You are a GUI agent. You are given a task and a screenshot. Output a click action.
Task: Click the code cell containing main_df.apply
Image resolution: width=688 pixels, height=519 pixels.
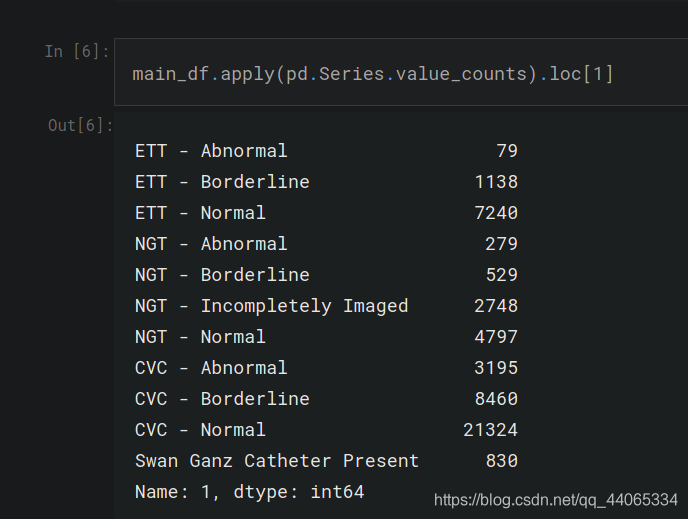click(401, 72)
